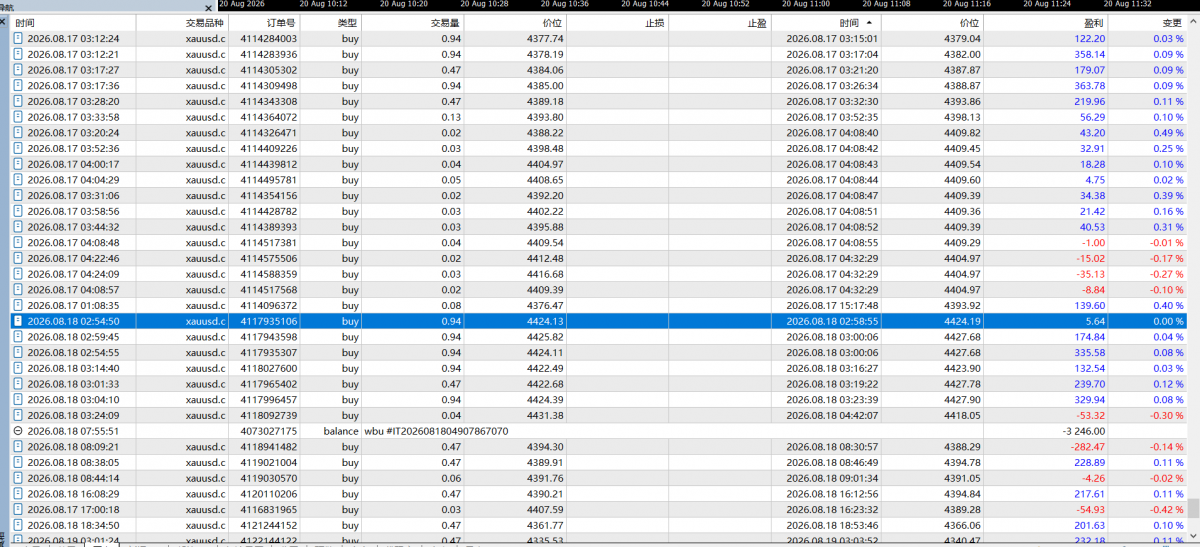Viewport: 1200px width, 547px height.
Task: Select order number 4121244152
Action: point(270,525)
